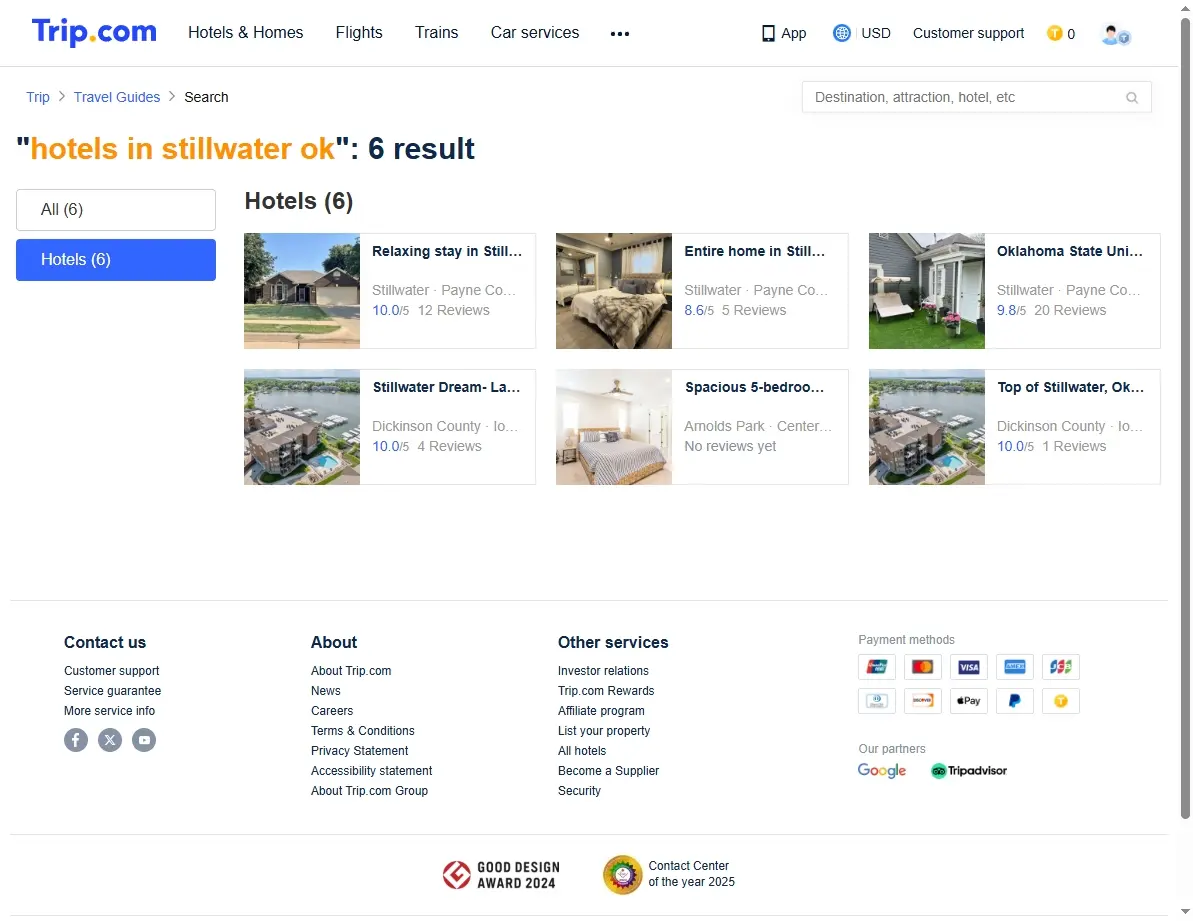Click the Discover payment icon
Viewport: 1193px width, 921px height.
tap(923, 701)
